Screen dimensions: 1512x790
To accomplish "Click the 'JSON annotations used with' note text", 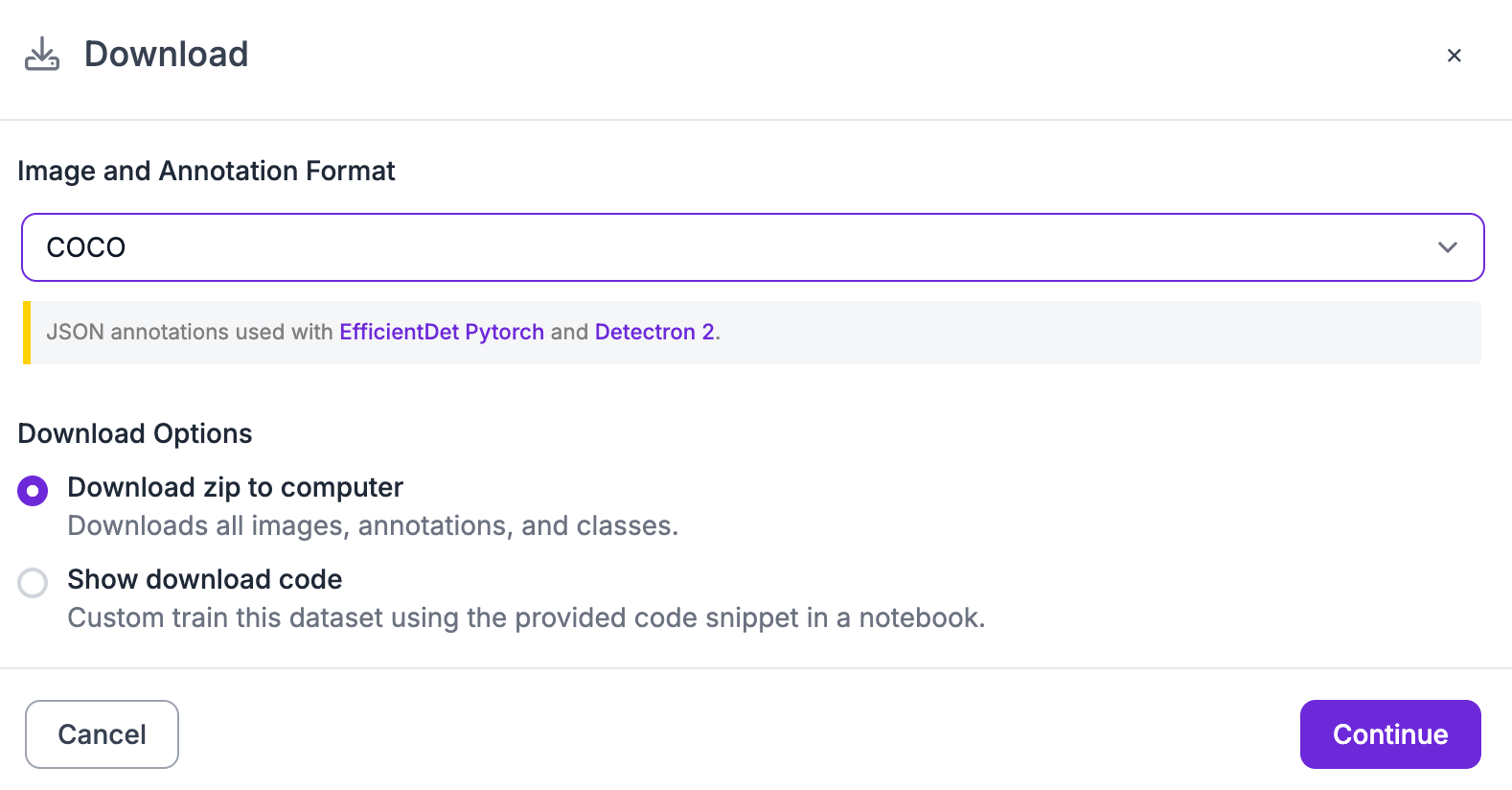I will click(x=190, y=332).
